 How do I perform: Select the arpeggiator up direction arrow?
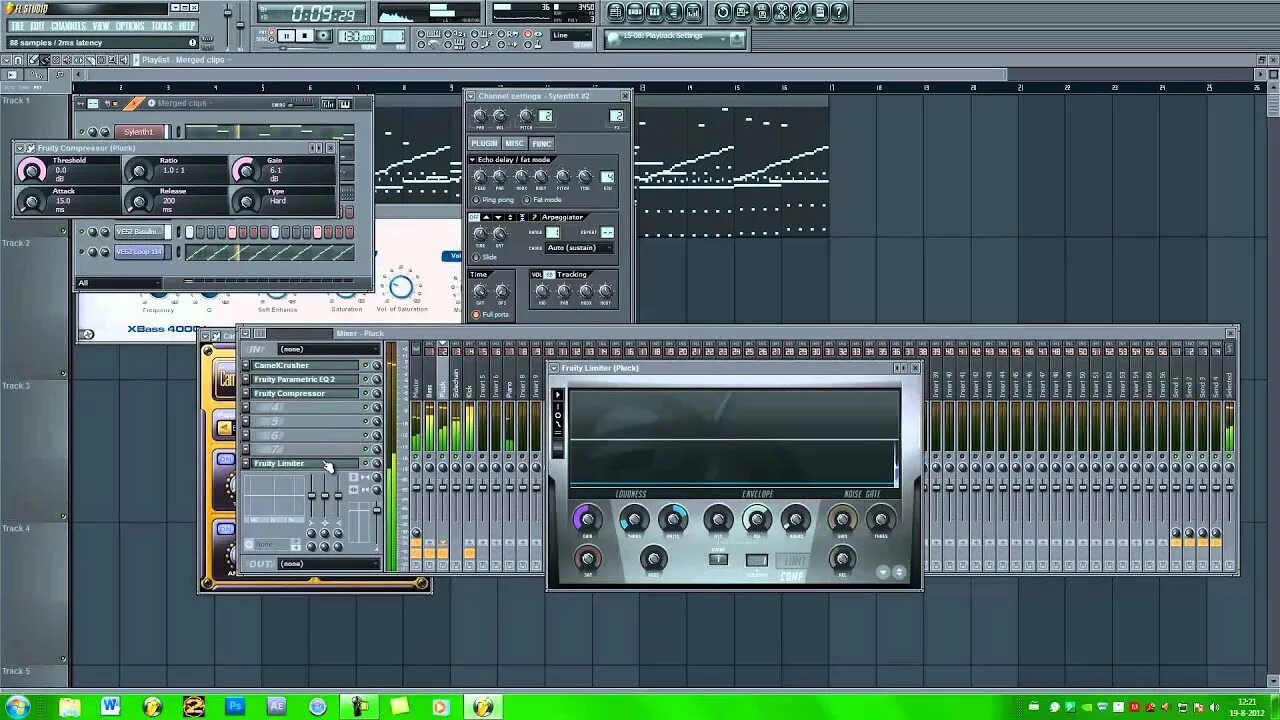pos(487,217)
